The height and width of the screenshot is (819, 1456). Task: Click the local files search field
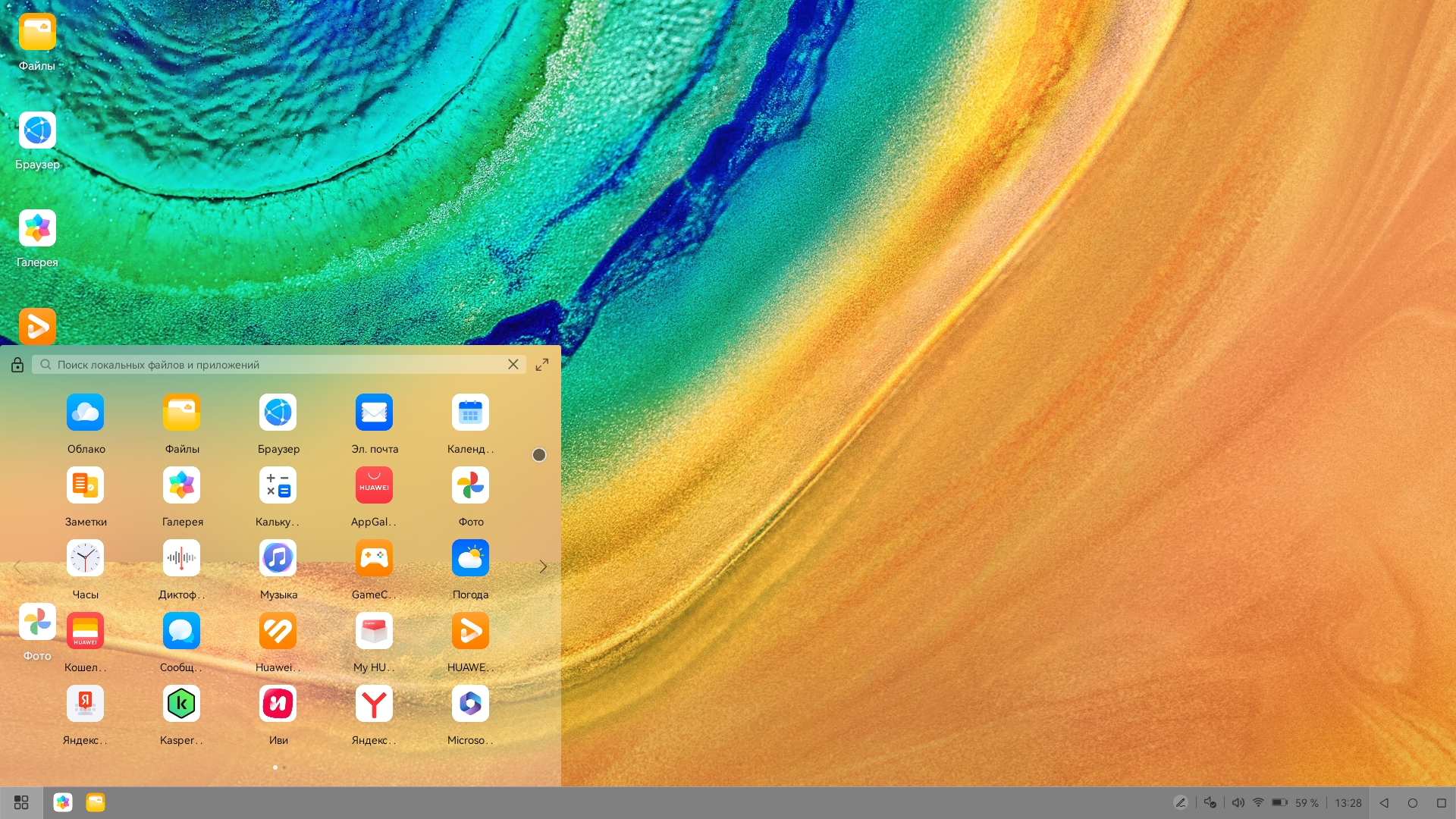[273, 365]
